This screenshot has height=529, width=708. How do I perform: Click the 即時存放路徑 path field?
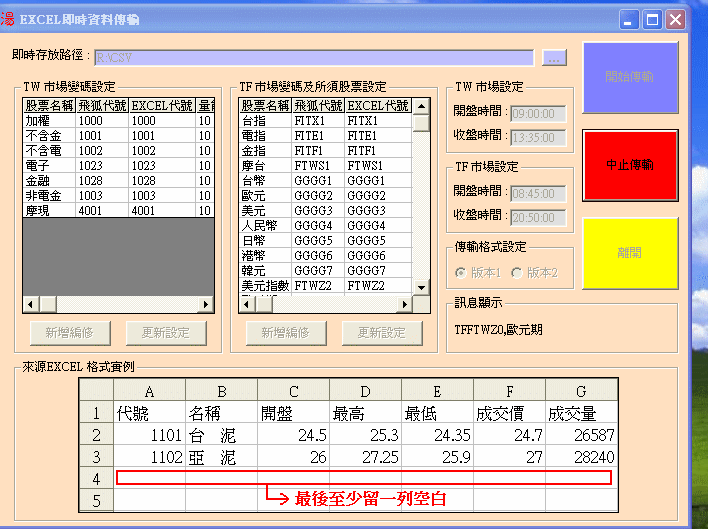[x=314, y=58]
